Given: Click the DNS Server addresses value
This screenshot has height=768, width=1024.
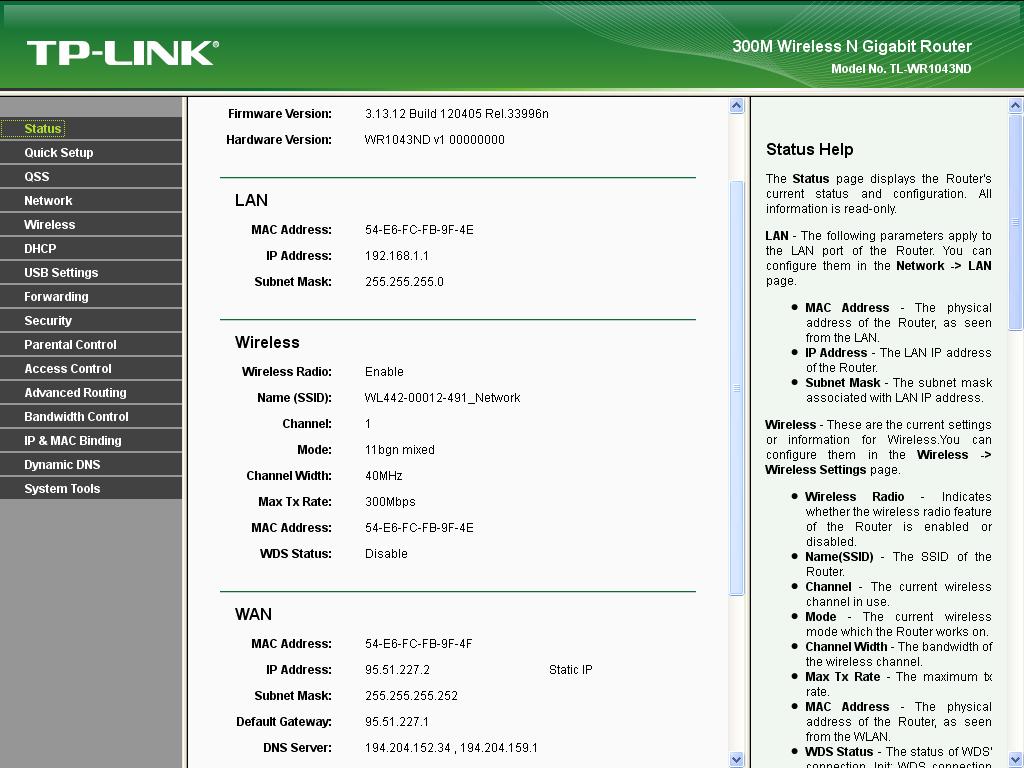Looking at the screenshot, I should tap(451, 748).
